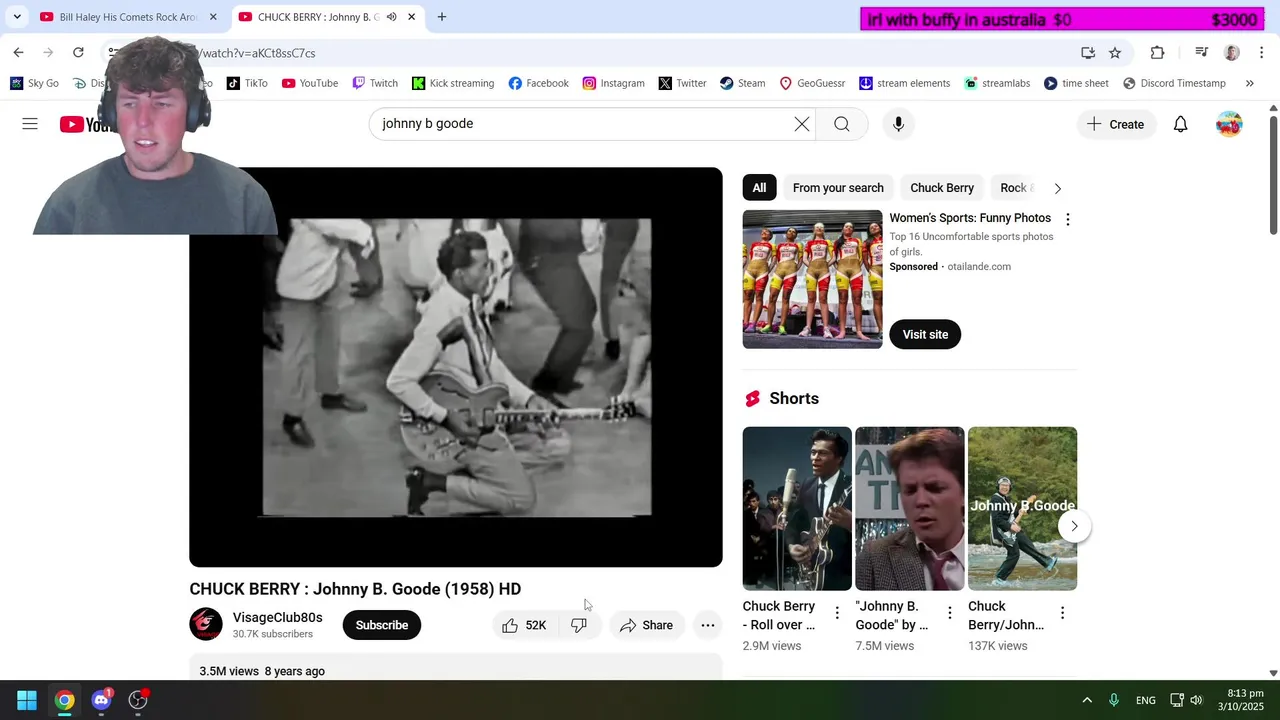Open the Chuck Berry Roll over Short
1280x720 pixels.
point(797,509)
